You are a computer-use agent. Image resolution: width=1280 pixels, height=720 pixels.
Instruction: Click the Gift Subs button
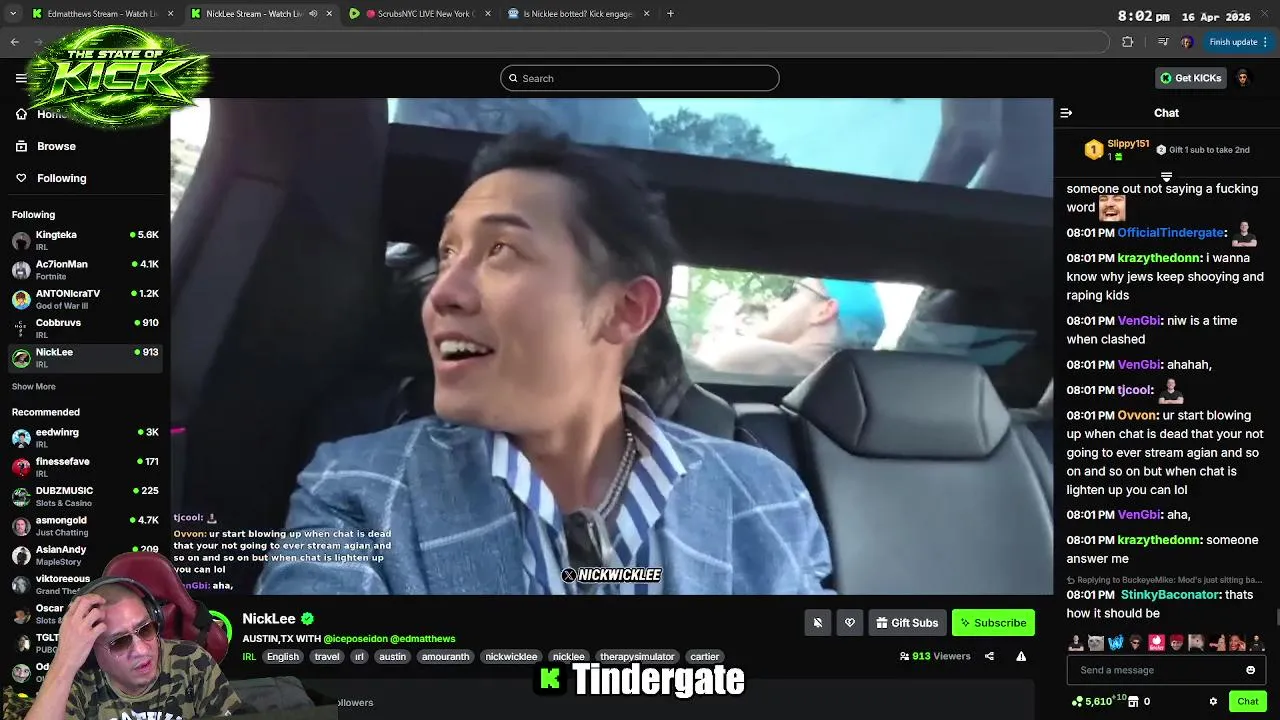907,623
